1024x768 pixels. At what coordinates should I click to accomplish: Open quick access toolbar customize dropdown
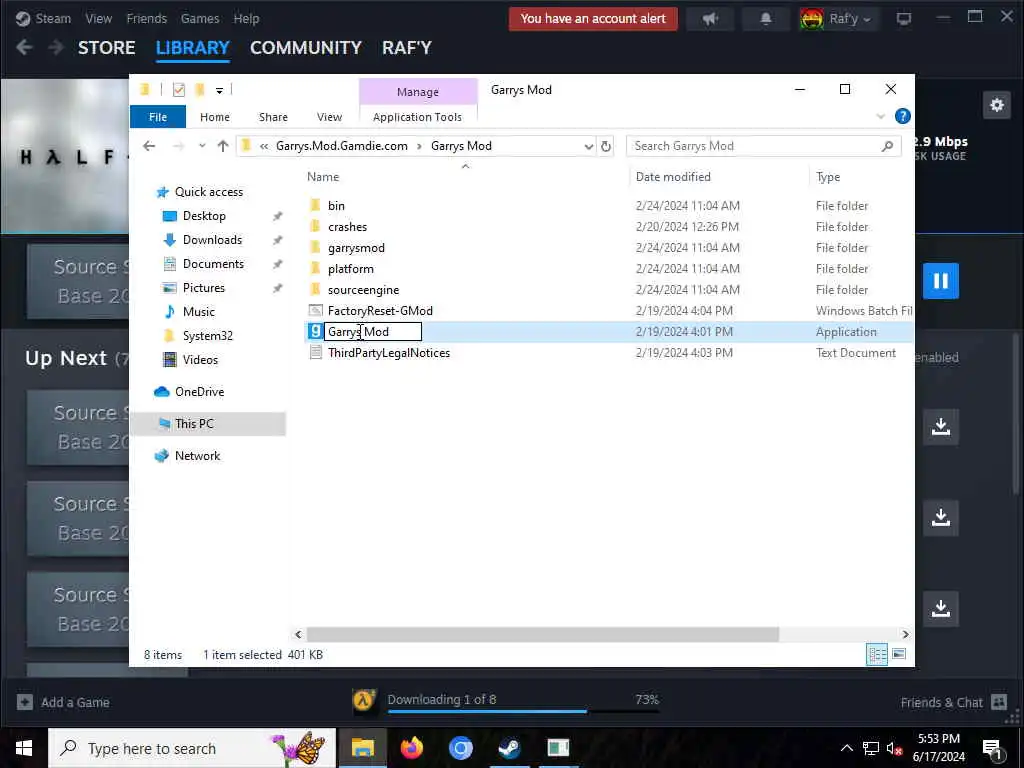tap(219, 90)
